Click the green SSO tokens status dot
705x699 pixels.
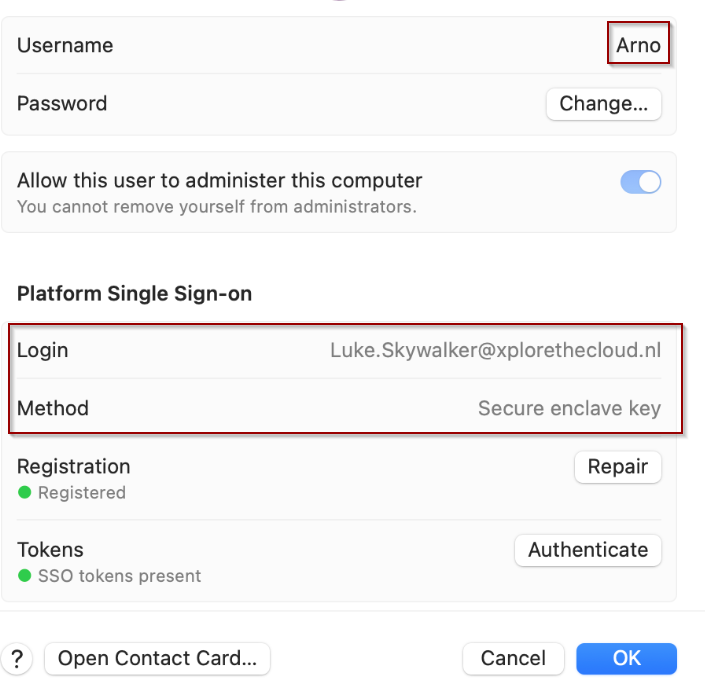point(25,576)
